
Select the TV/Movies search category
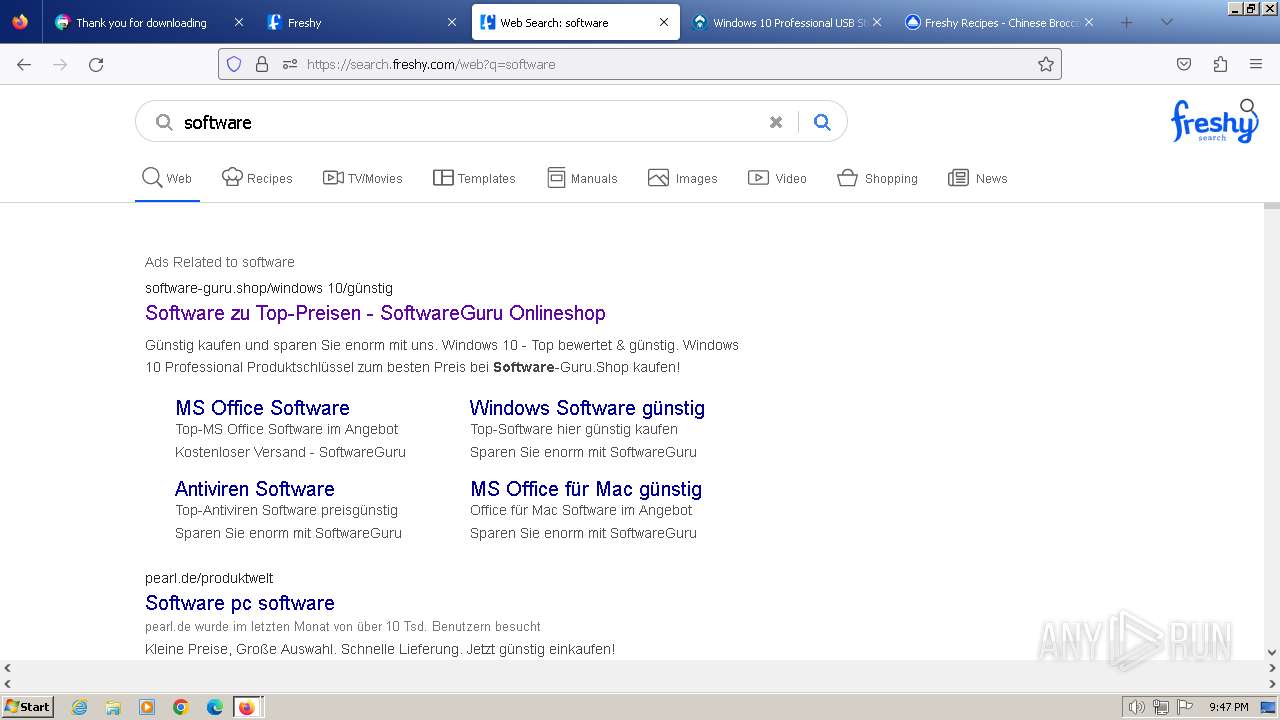coord(362,178)
